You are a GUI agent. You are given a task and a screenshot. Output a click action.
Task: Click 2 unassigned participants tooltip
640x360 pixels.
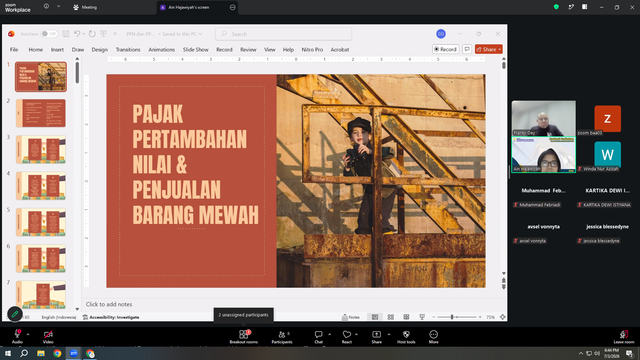(x=243, y=315)
